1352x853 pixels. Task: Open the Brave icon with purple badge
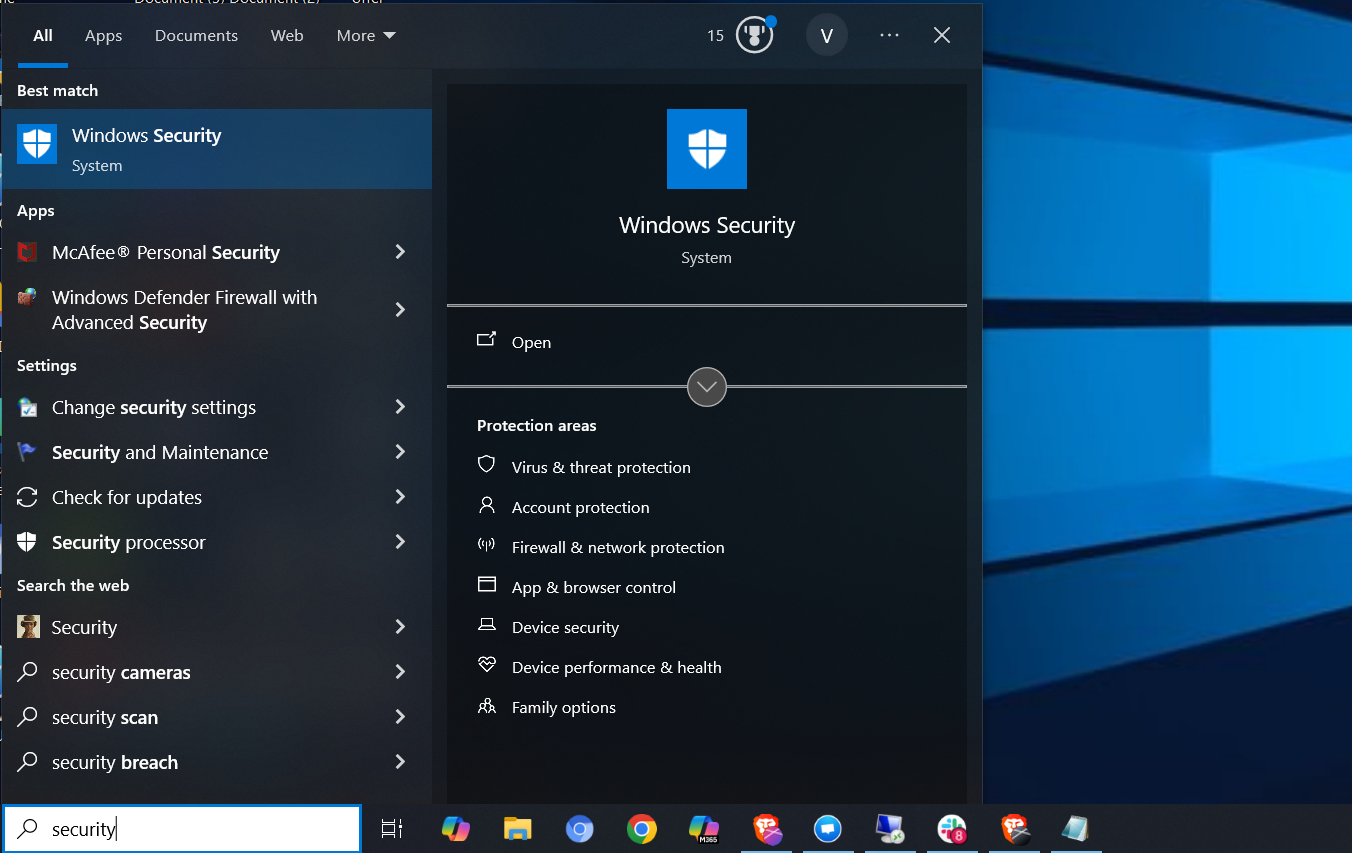click(766, 829)
